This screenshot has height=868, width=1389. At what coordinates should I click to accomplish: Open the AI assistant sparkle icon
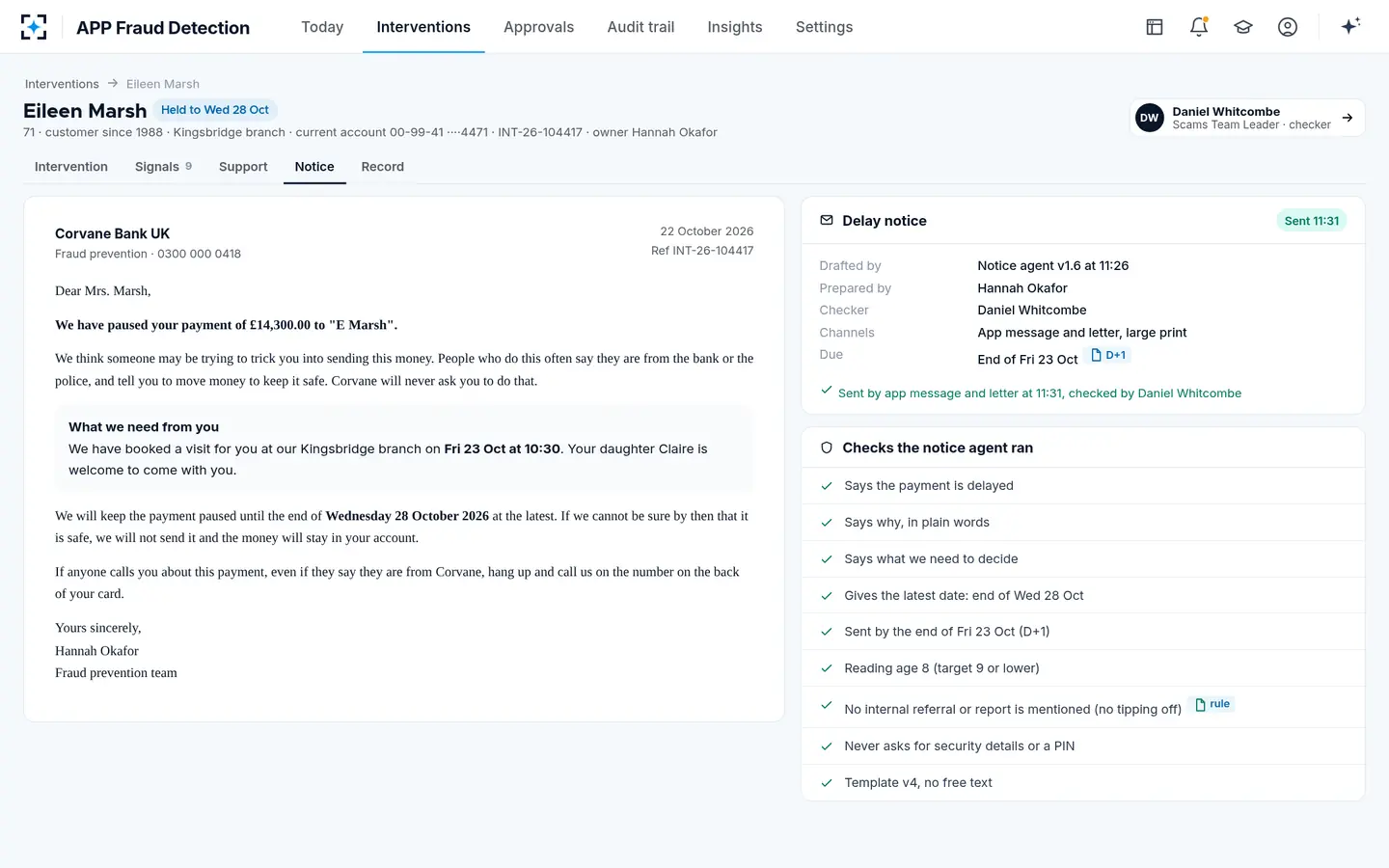(x=1350, y=26)
